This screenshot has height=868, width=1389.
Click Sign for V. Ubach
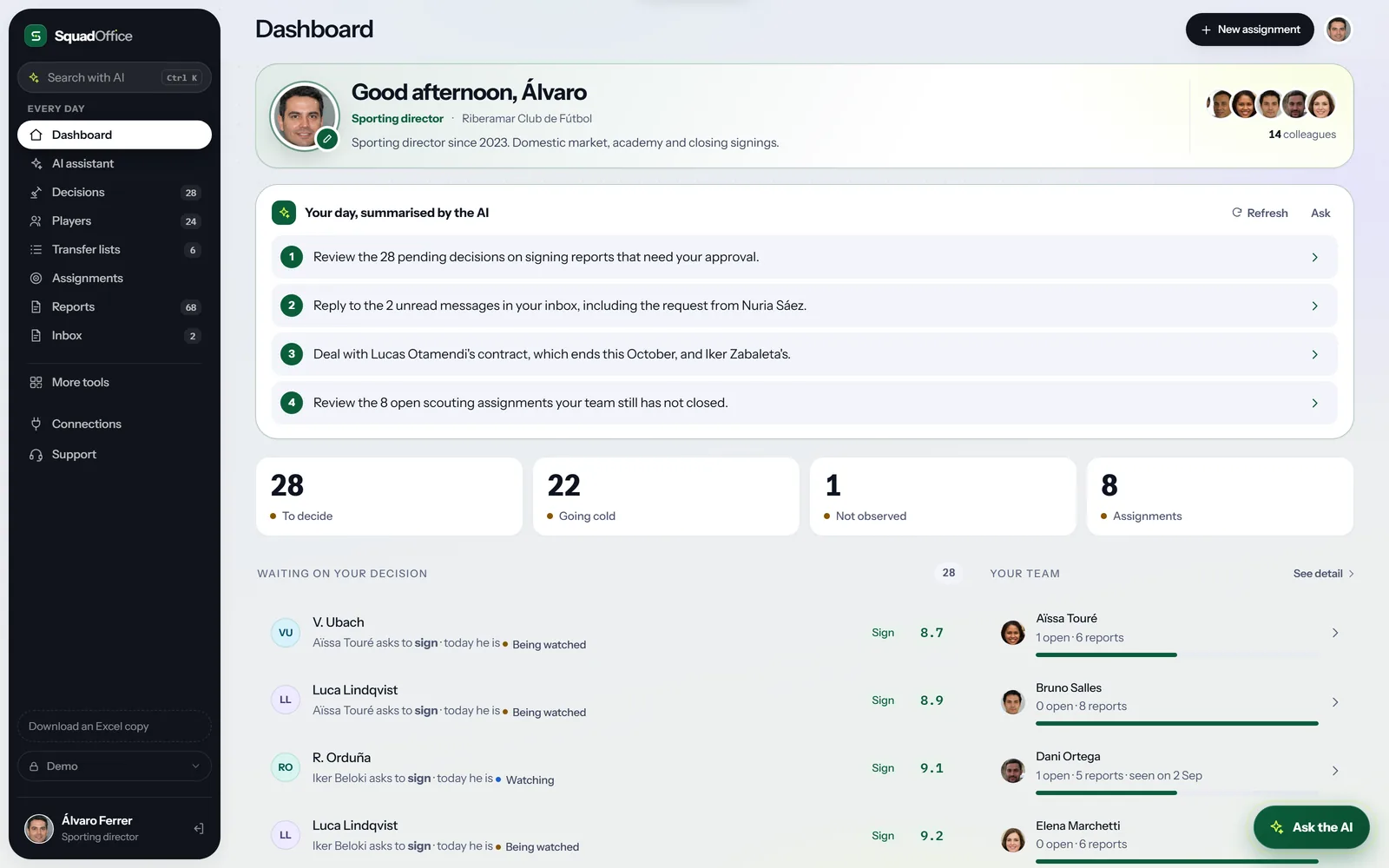pos(883,633)
